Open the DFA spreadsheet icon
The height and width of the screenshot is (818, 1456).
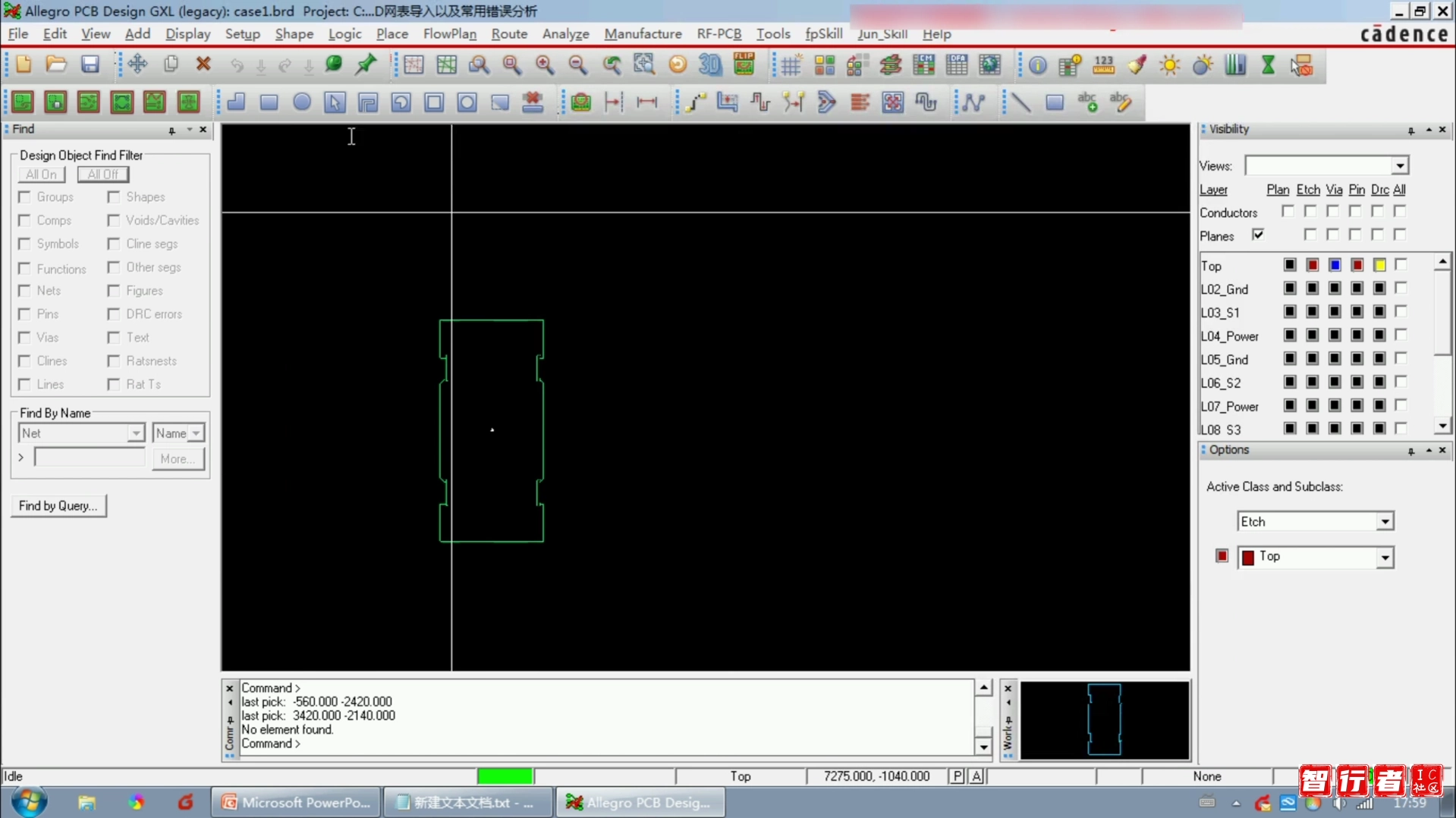957,66
